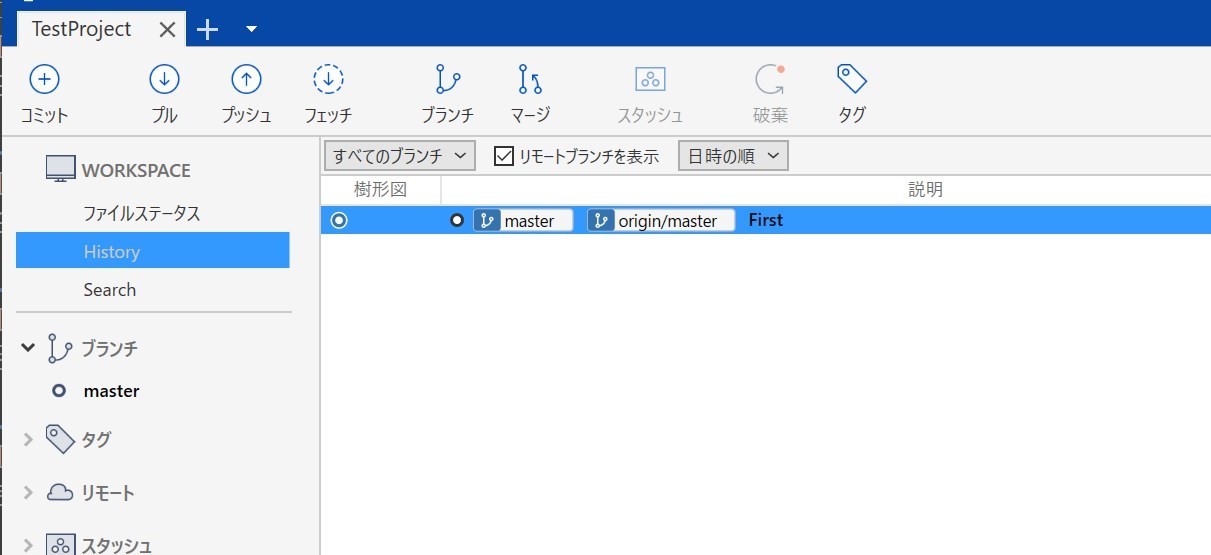The width and height of the screenshot is (1211, 555).
Task: Click the stash icon beside sidebar スタッシュ
Action: [x=60, y=545]
